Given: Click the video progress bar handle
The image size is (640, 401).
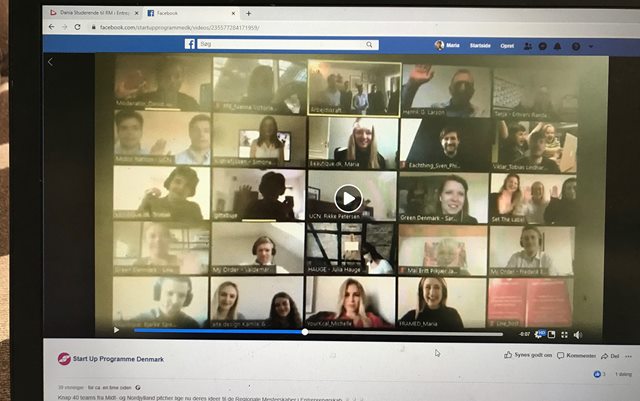Looking at the screenshot, I should (x=305, y=332).
